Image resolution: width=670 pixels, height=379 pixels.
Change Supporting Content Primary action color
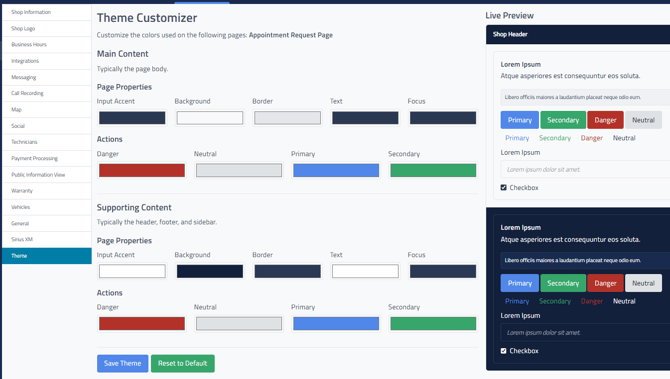(336, 323)
